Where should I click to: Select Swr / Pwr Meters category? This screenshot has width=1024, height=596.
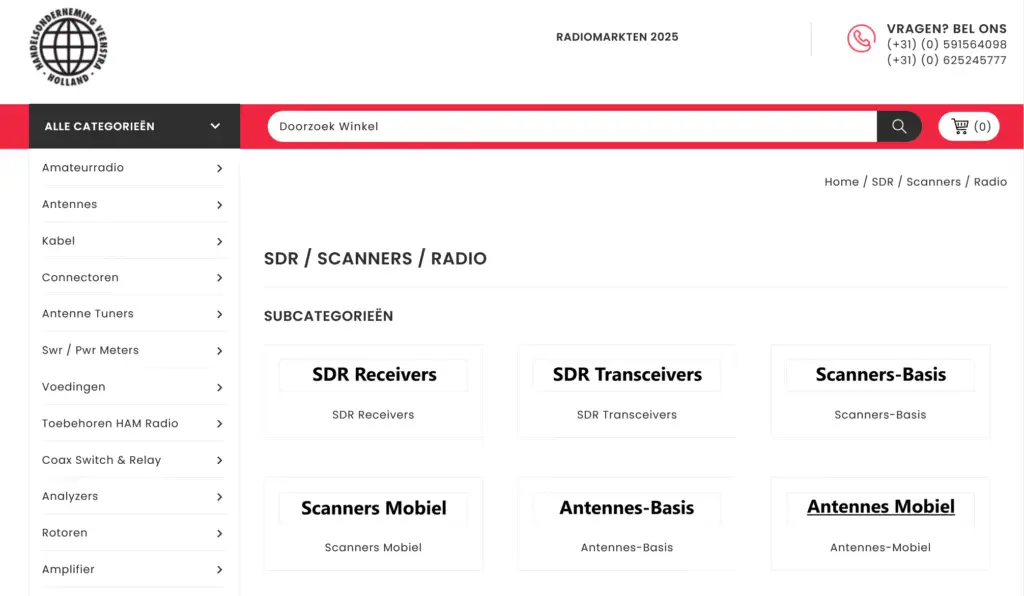tap(90, 351)
